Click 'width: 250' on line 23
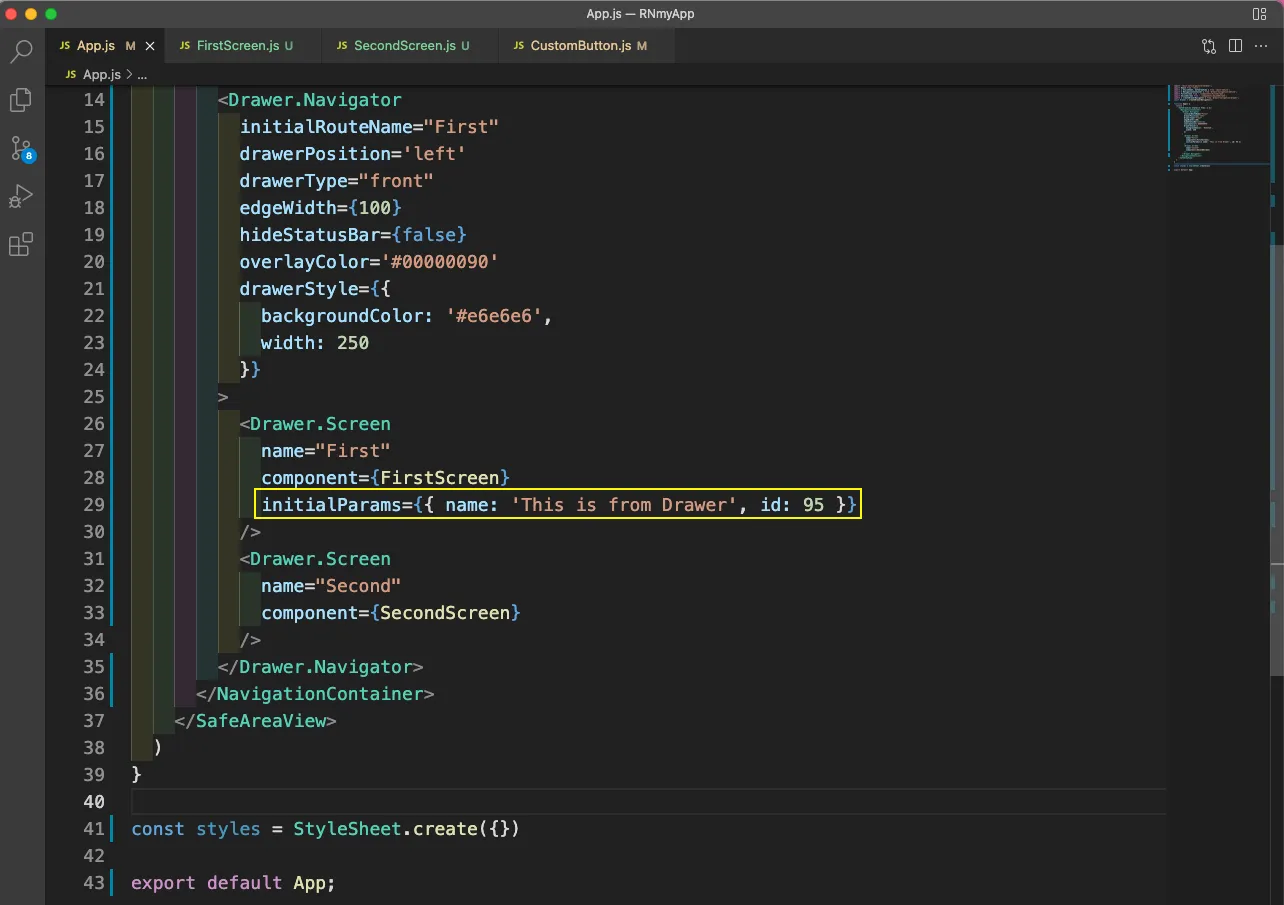Screen dimensions: 1284x905 tap(315, 343)
